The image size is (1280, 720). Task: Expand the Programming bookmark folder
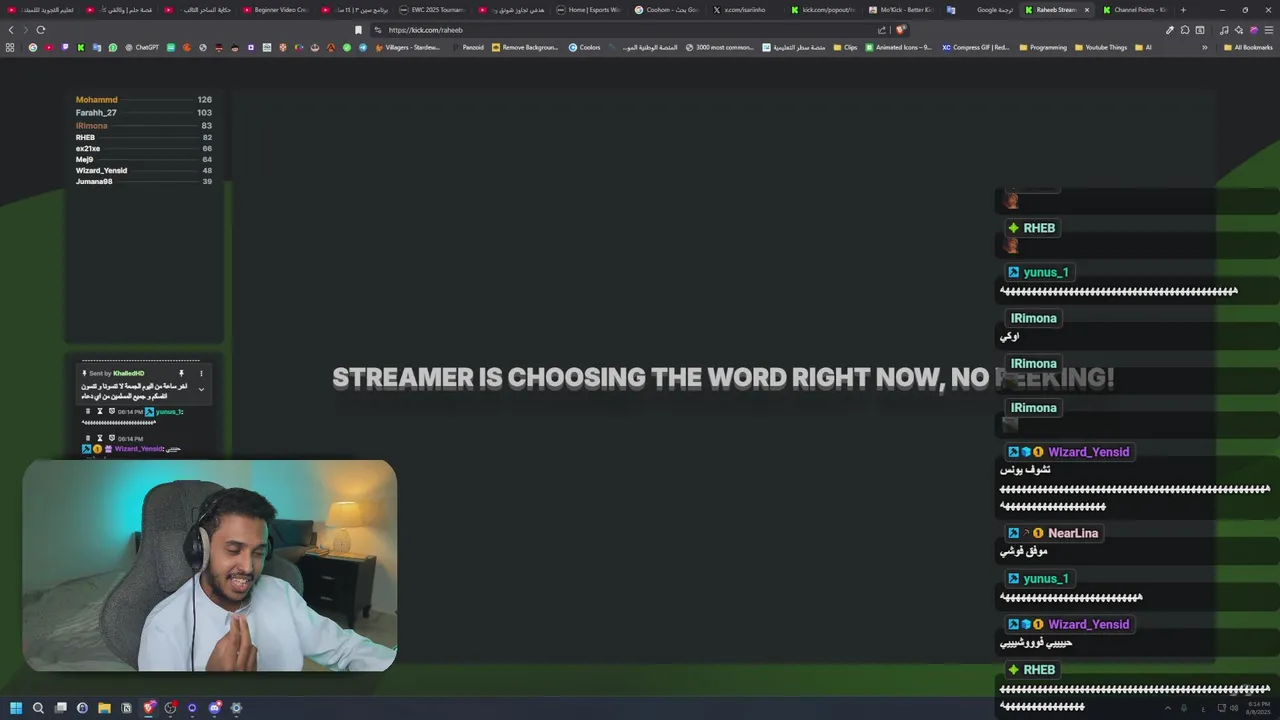[1043, 47]
